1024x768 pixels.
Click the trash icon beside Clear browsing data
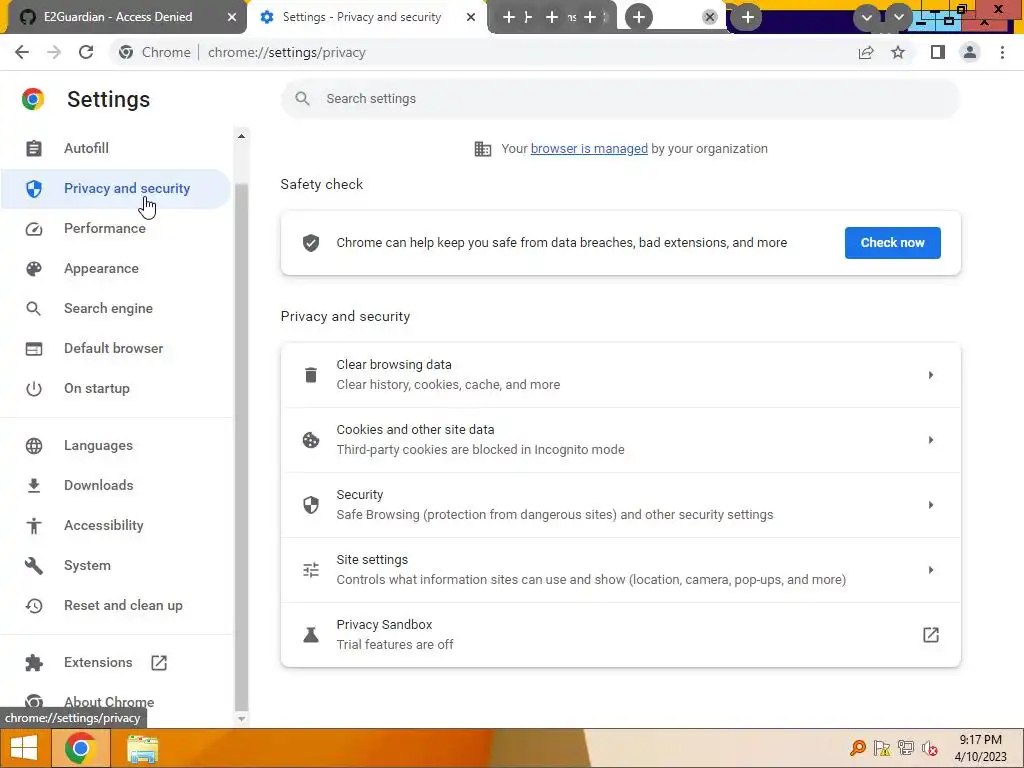click(311, 375)
